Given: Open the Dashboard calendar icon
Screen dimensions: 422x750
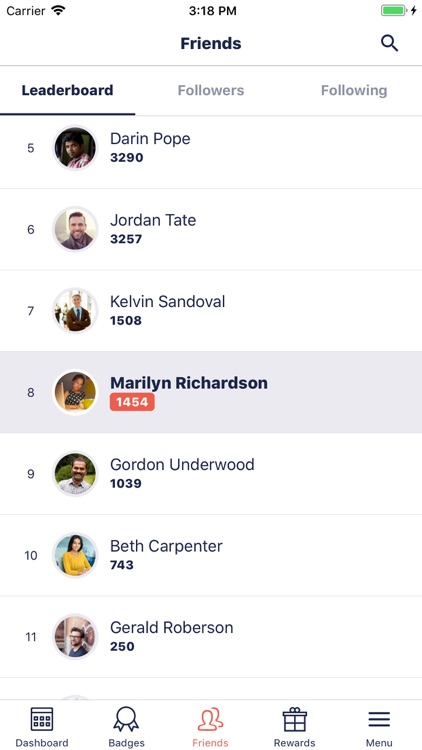Looking at the screenshot, I should click(42, 719).
